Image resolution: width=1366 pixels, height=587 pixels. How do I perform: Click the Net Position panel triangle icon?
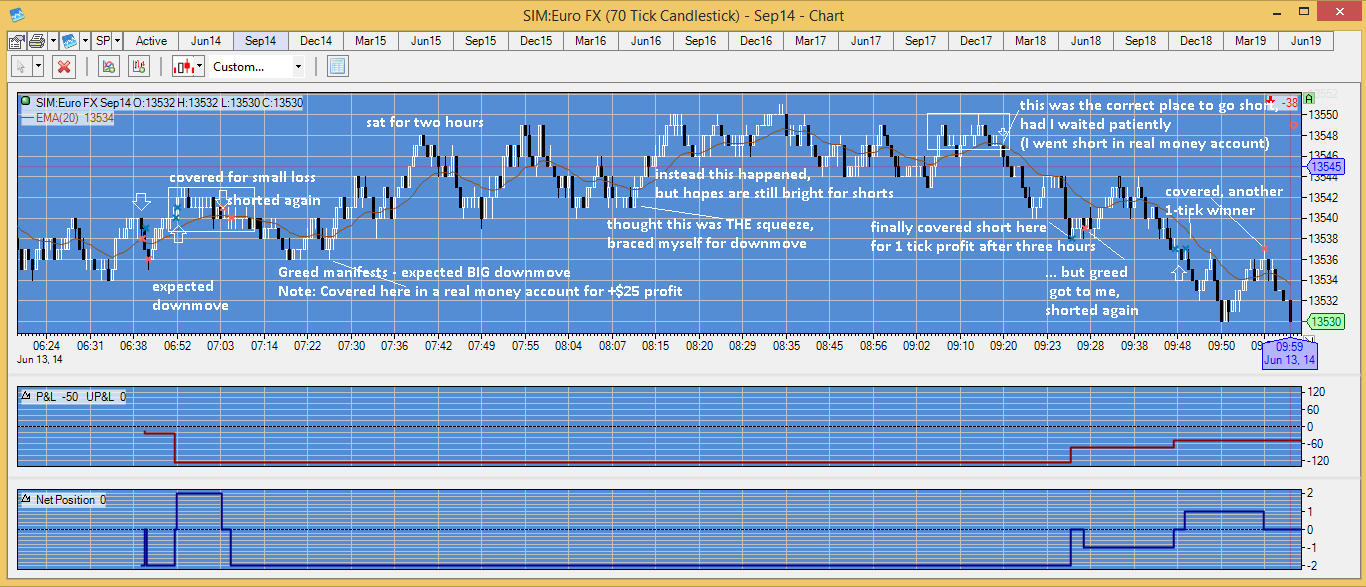point(26,499)
